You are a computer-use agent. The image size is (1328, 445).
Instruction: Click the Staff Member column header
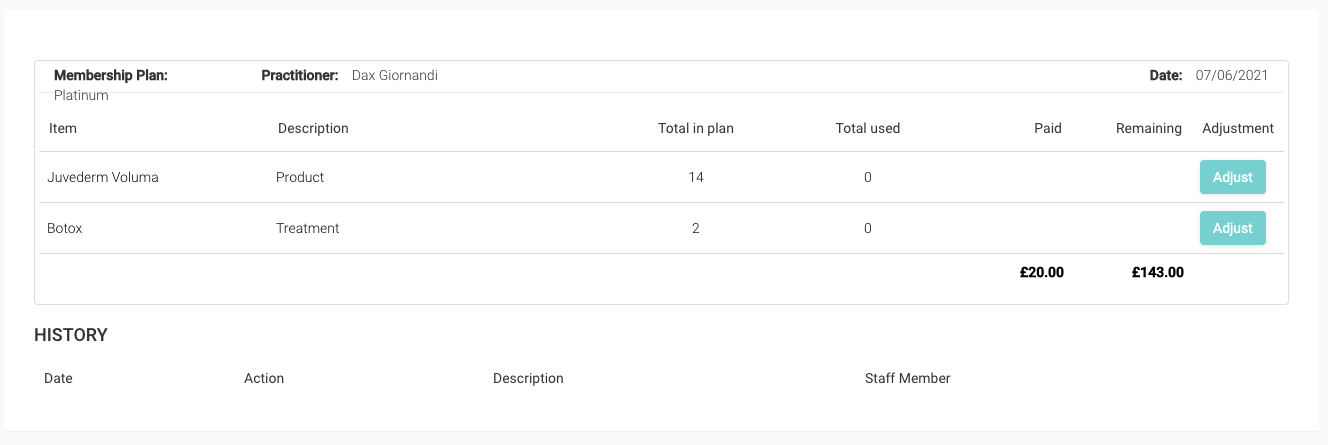908,378
